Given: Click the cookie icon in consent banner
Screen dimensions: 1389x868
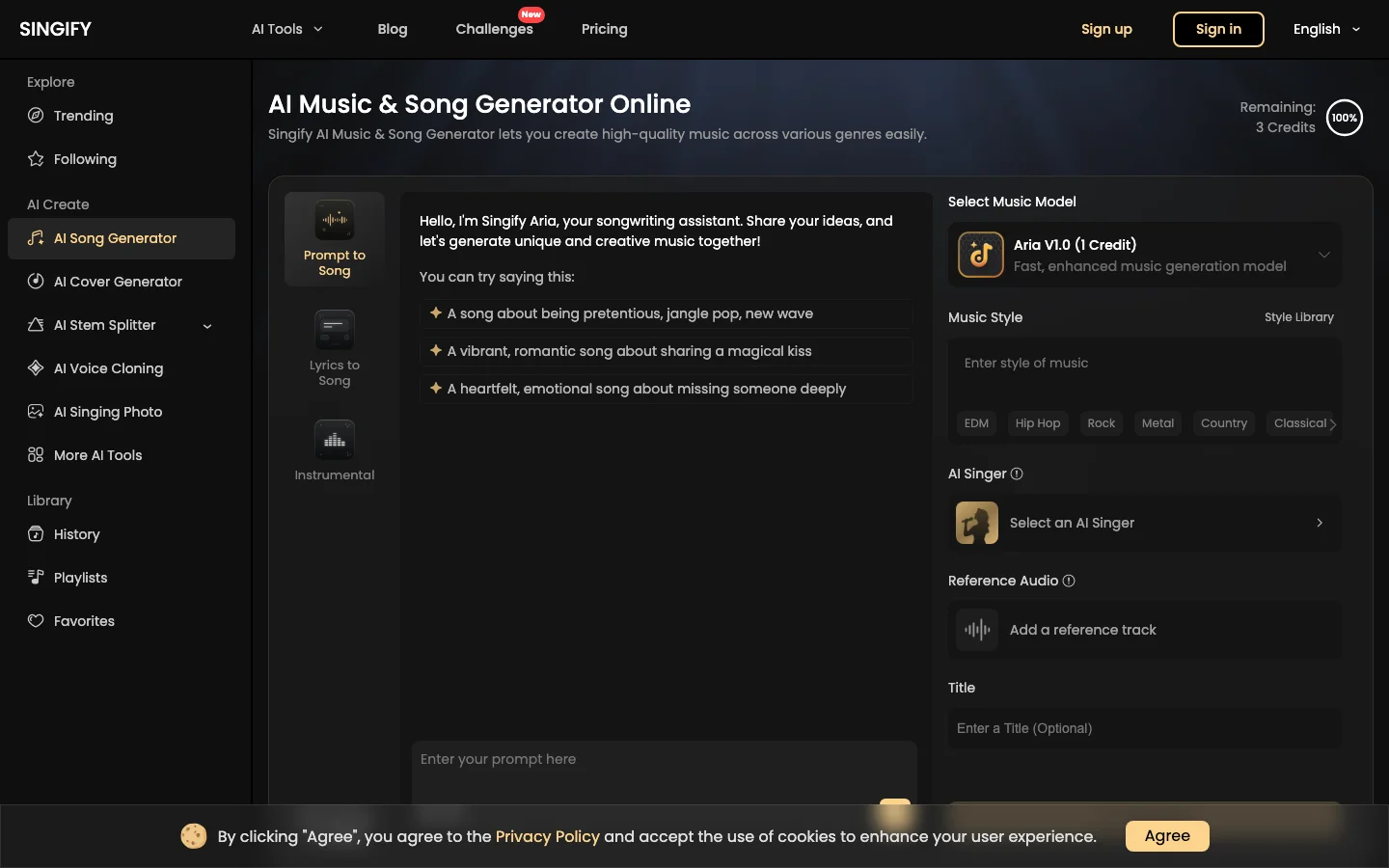Looking at the screenshot, I should pos(194,836).
